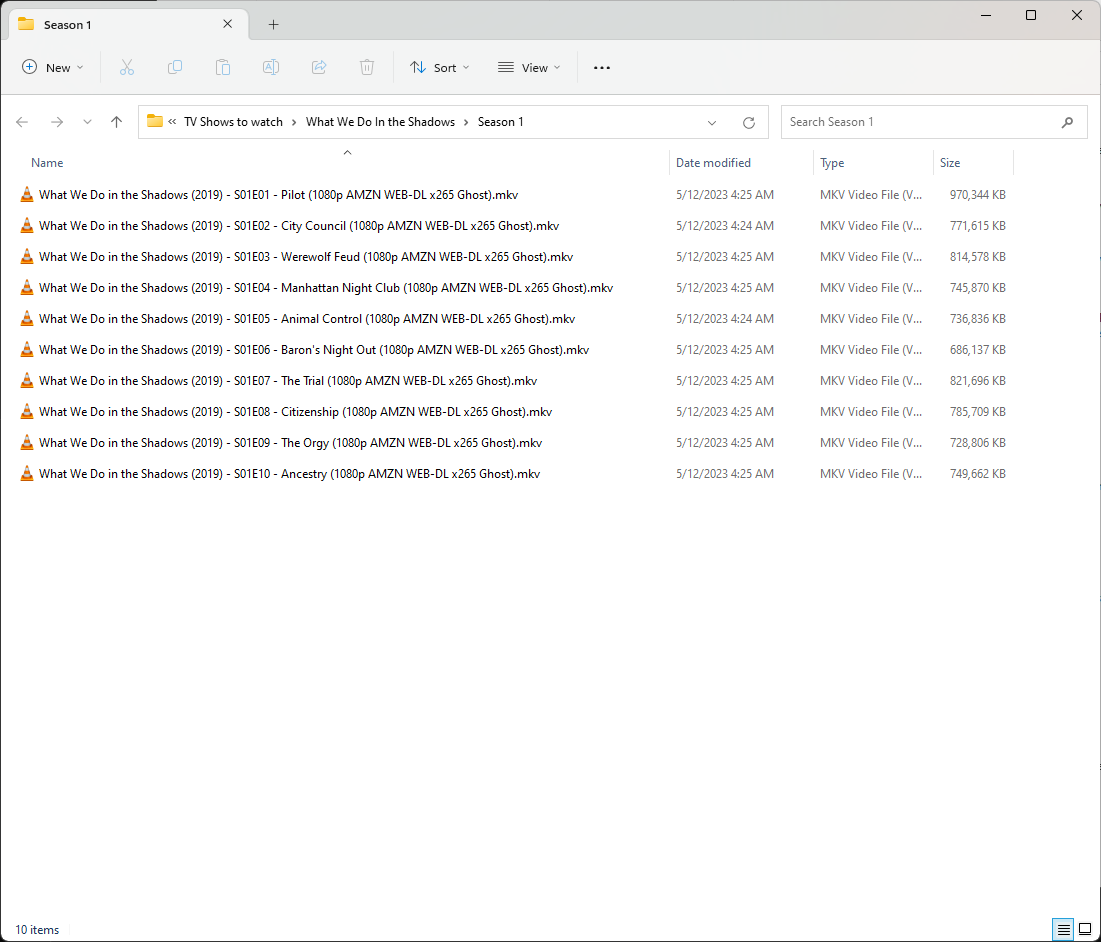The height and width of the screenshot is (942, 1101).
Task: Click the Delete trash icon
Action: click(x=367, y=67)
